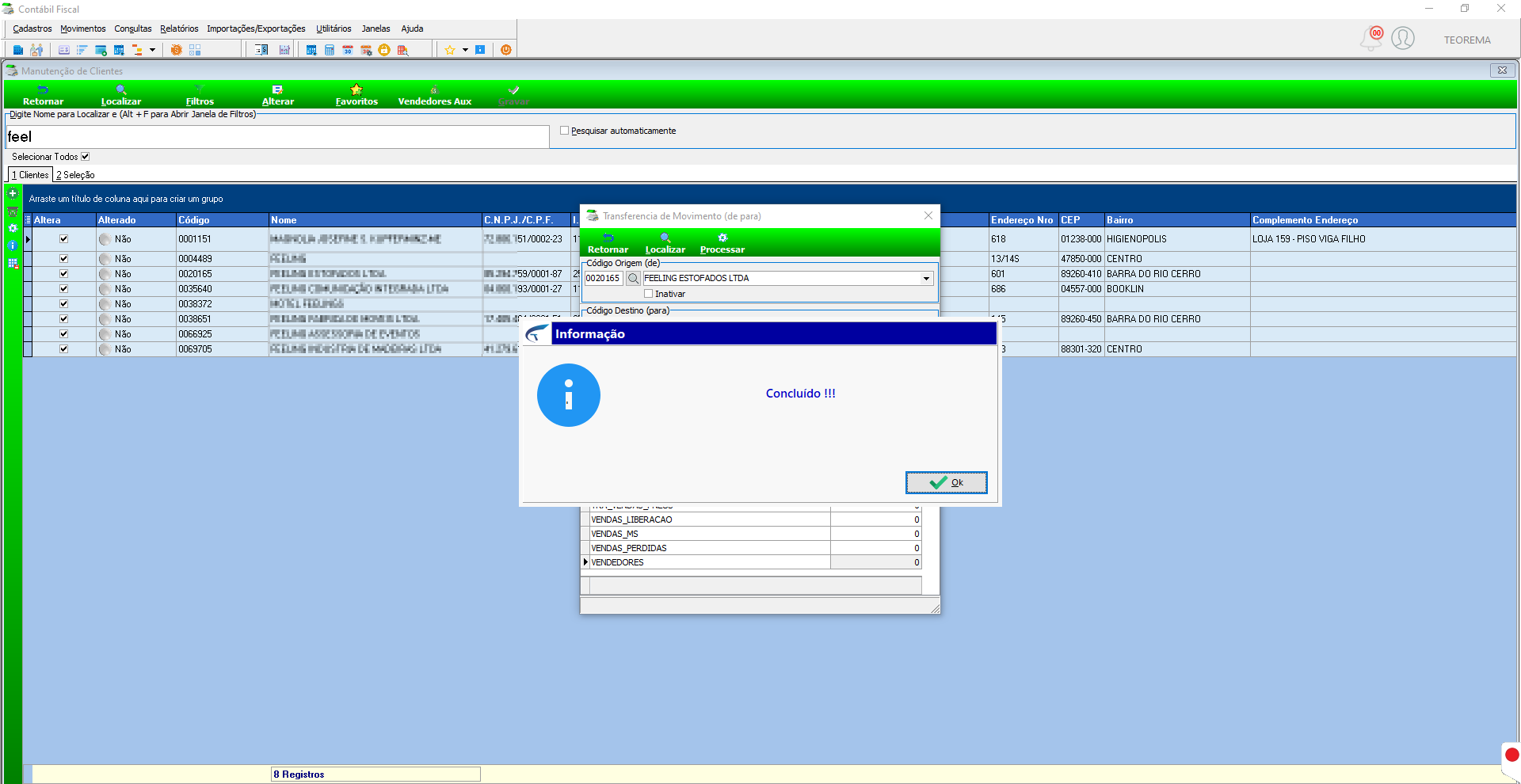The height and width of the screenshot is (784, 1521).
Task: Click the green plus icon in grid sidebar
Action: point(13,193)
